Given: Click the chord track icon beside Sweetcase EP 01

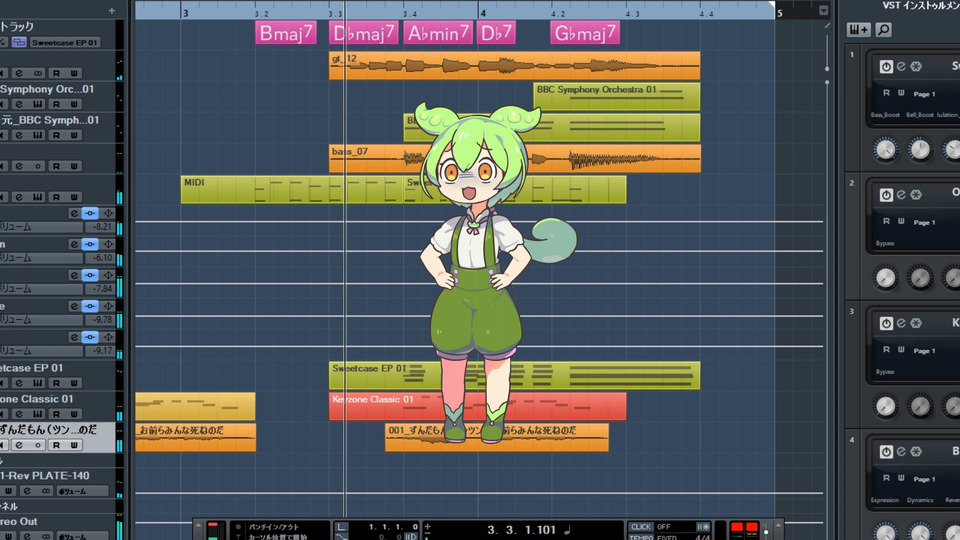Looking at the screenshot, I should pos(19,42).
